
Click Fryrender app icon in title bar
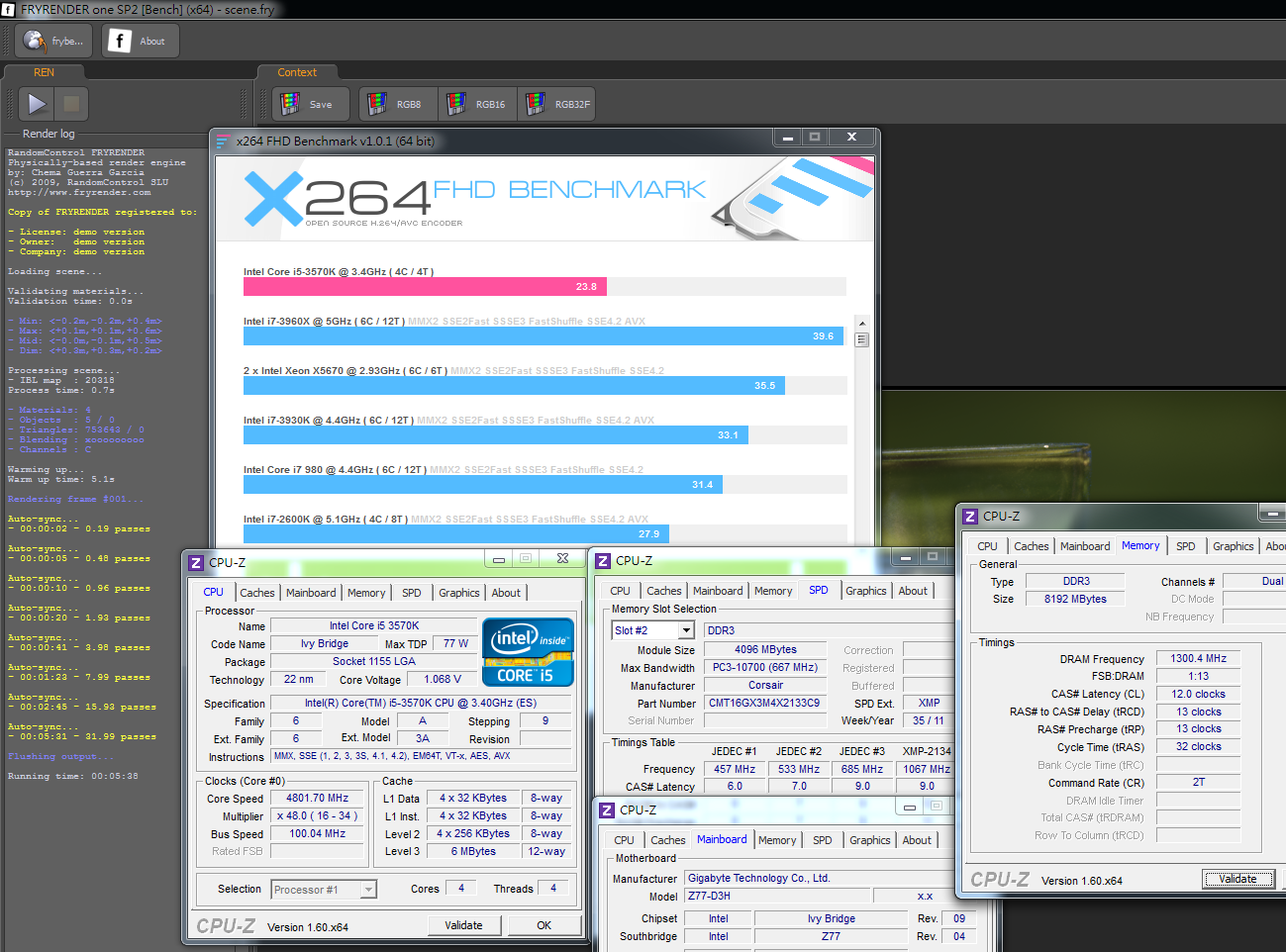9,9
